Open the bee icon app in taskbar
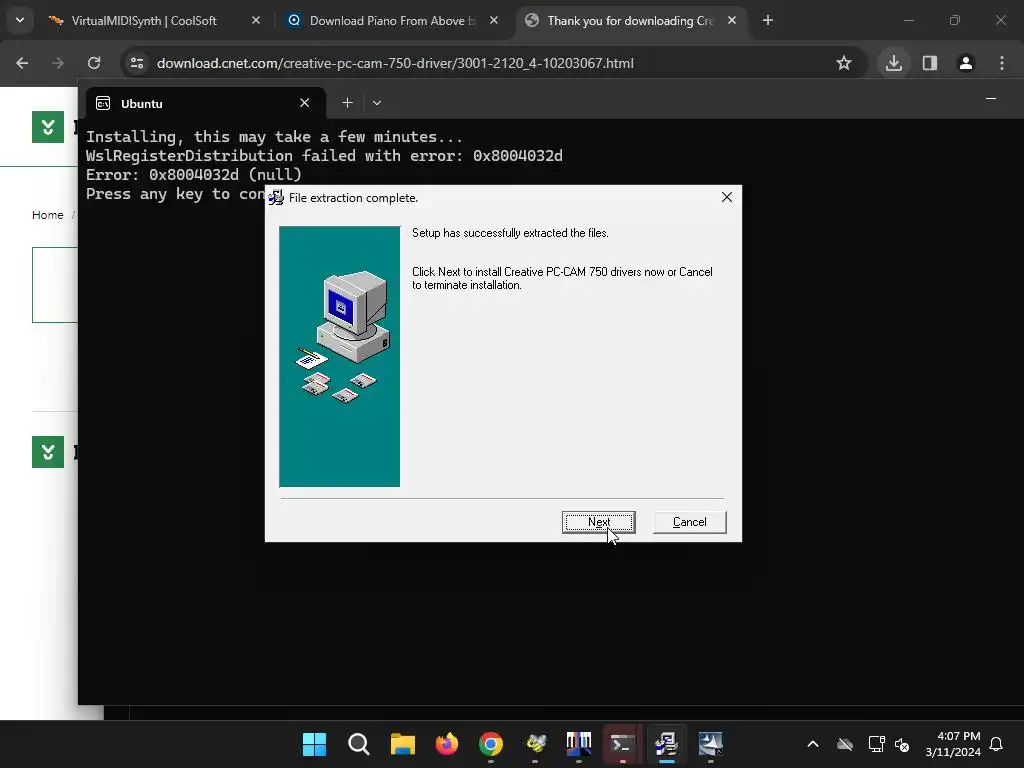Image resolution: width=1024 pixels, height=768 pixels. [x=536, y=744]
